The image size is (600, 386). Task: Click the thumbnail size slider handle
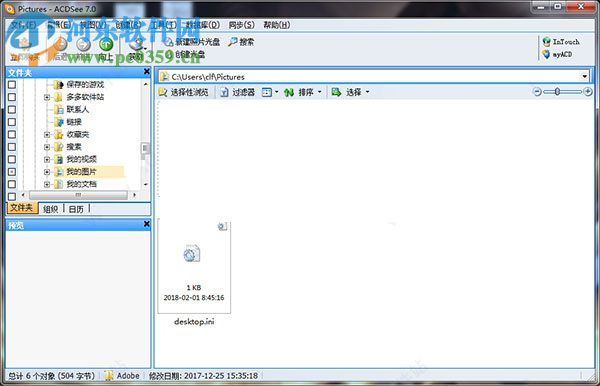558,92
